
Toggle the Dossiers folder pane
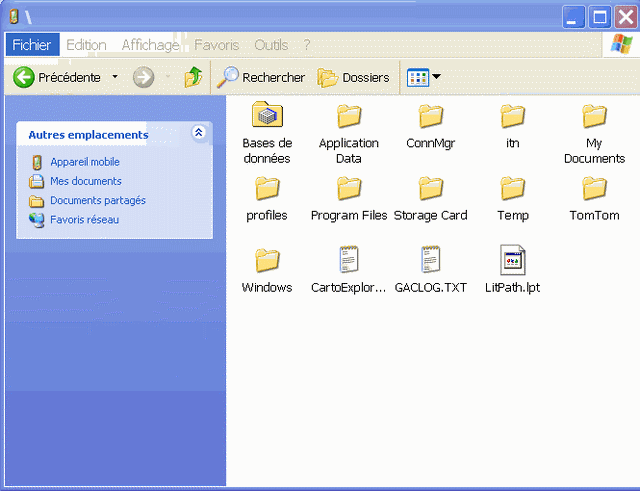pos(354,77)
